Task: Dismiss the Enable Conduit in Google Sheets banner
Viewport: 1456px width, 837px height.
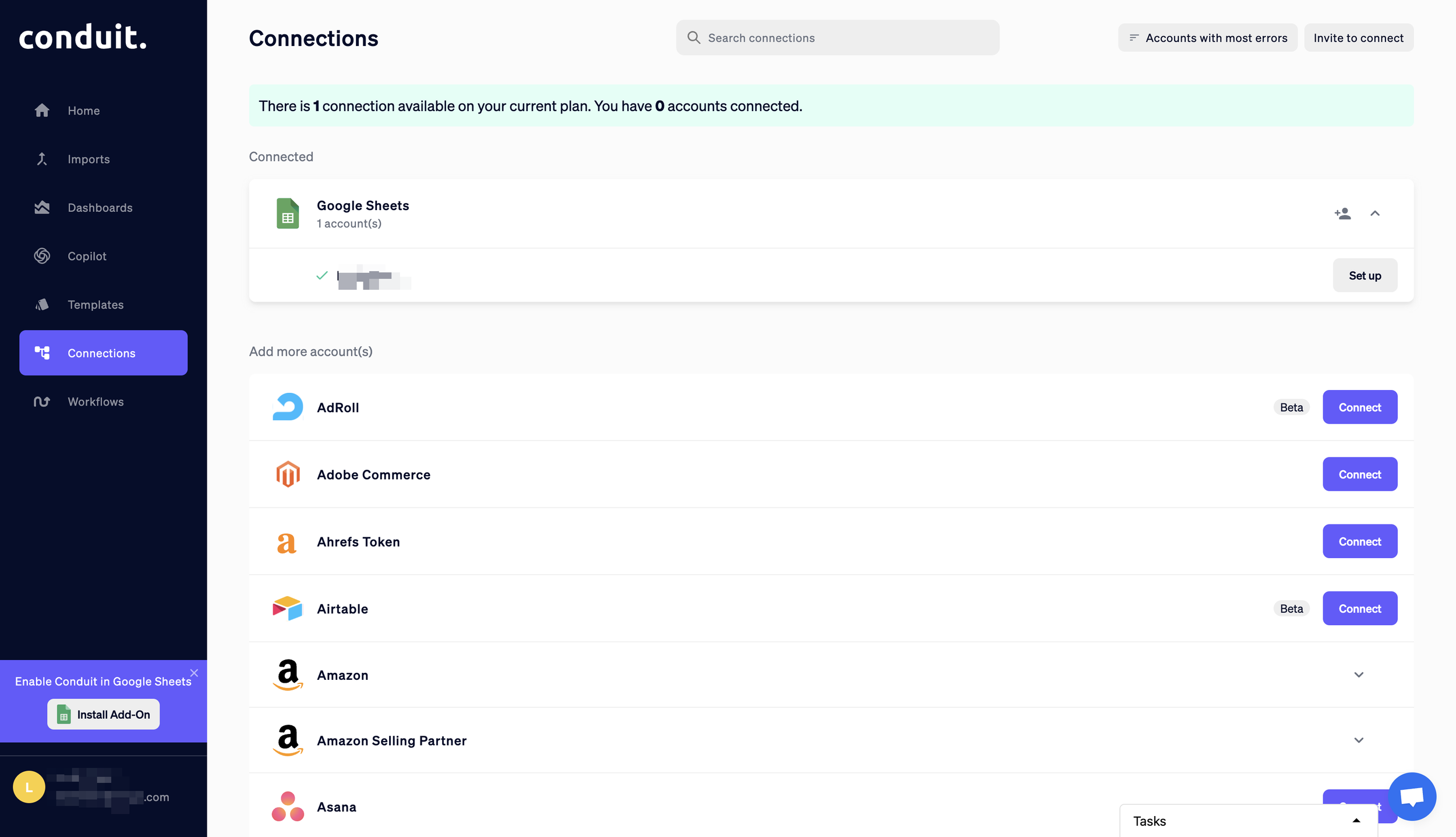Action: click(x=194, y=673)
